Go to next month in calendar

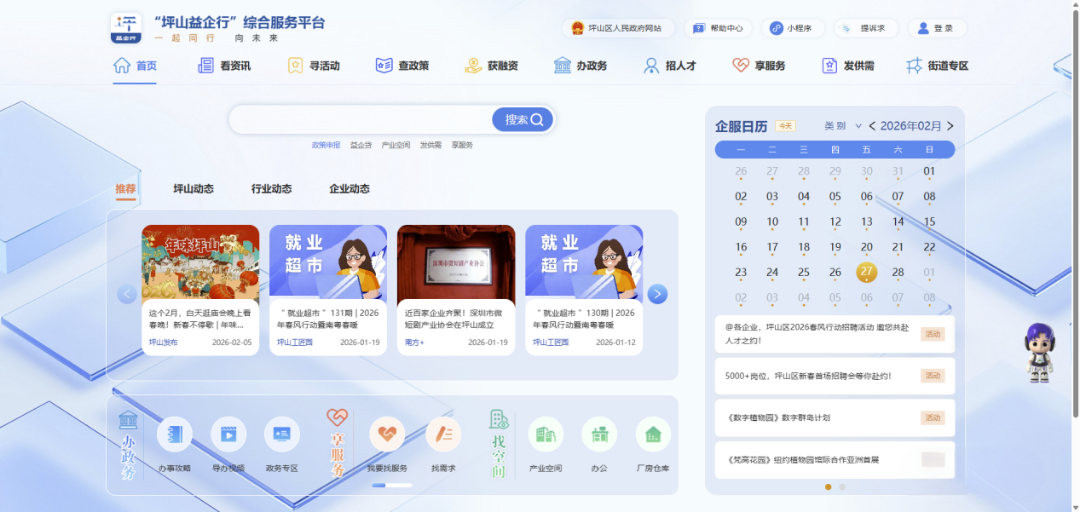click(950, 126)
